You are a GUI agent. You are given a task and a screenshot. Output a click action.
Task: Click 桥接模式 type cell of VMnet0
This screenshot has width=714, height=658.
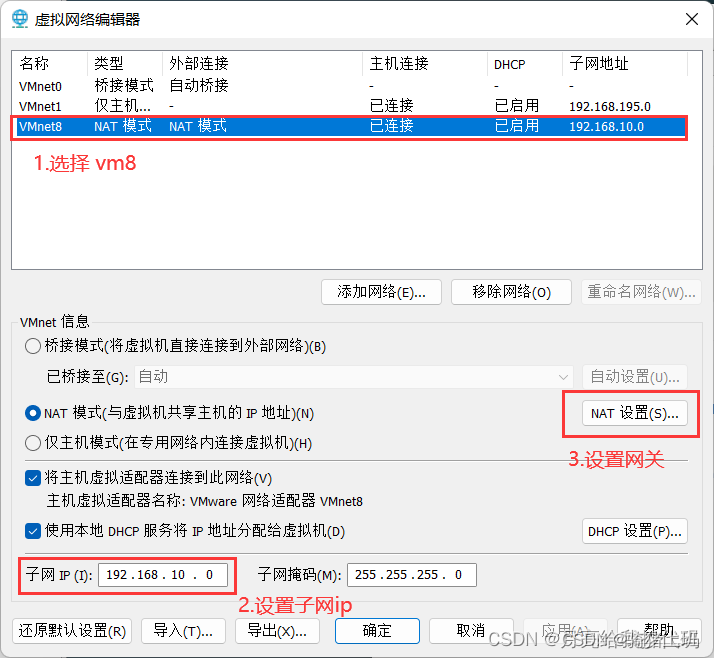click(124, 86)
